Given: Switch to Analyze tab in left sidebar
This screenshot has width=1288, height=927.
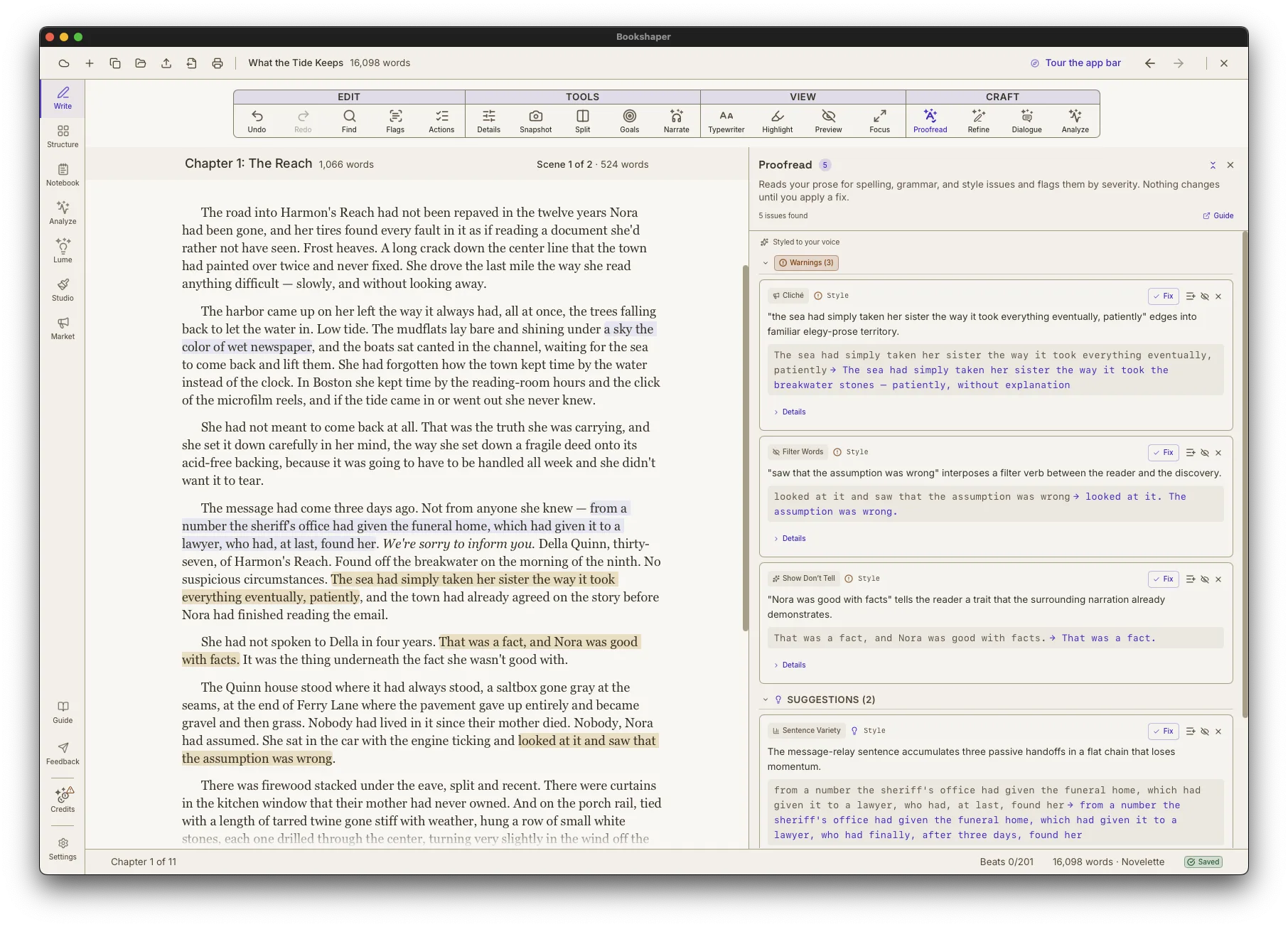Looking at the screenshot, I should (63, 213).
